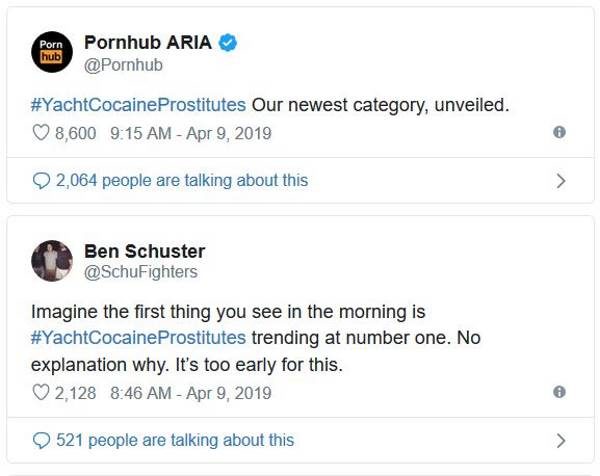Open info icon on Ben Schuster's tweet
The image size is (600, 476).
click(x=559, y=392)
